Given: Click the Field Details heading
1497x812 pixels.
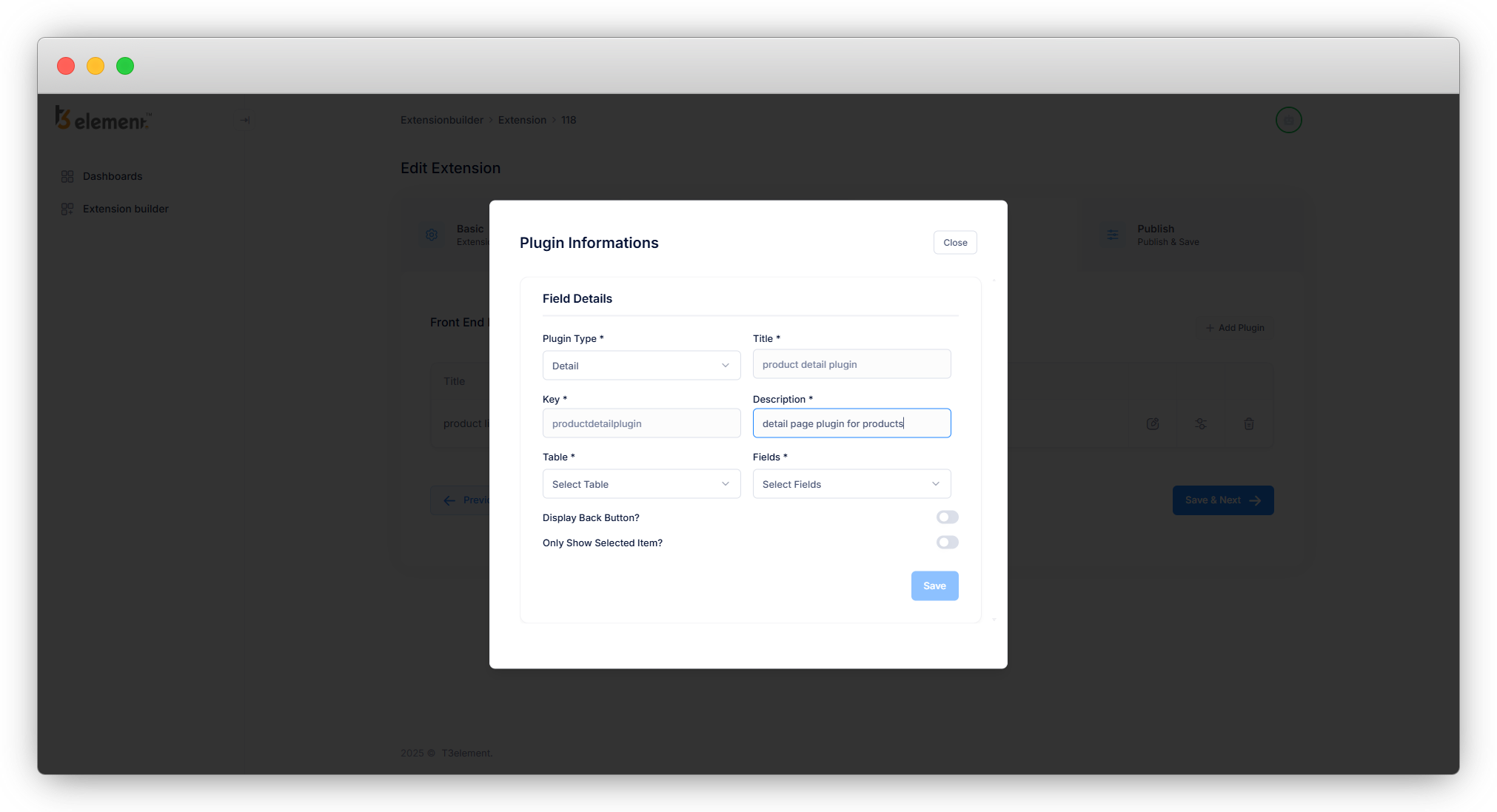Looking at the screenshot, I should (x=577, y=298).
